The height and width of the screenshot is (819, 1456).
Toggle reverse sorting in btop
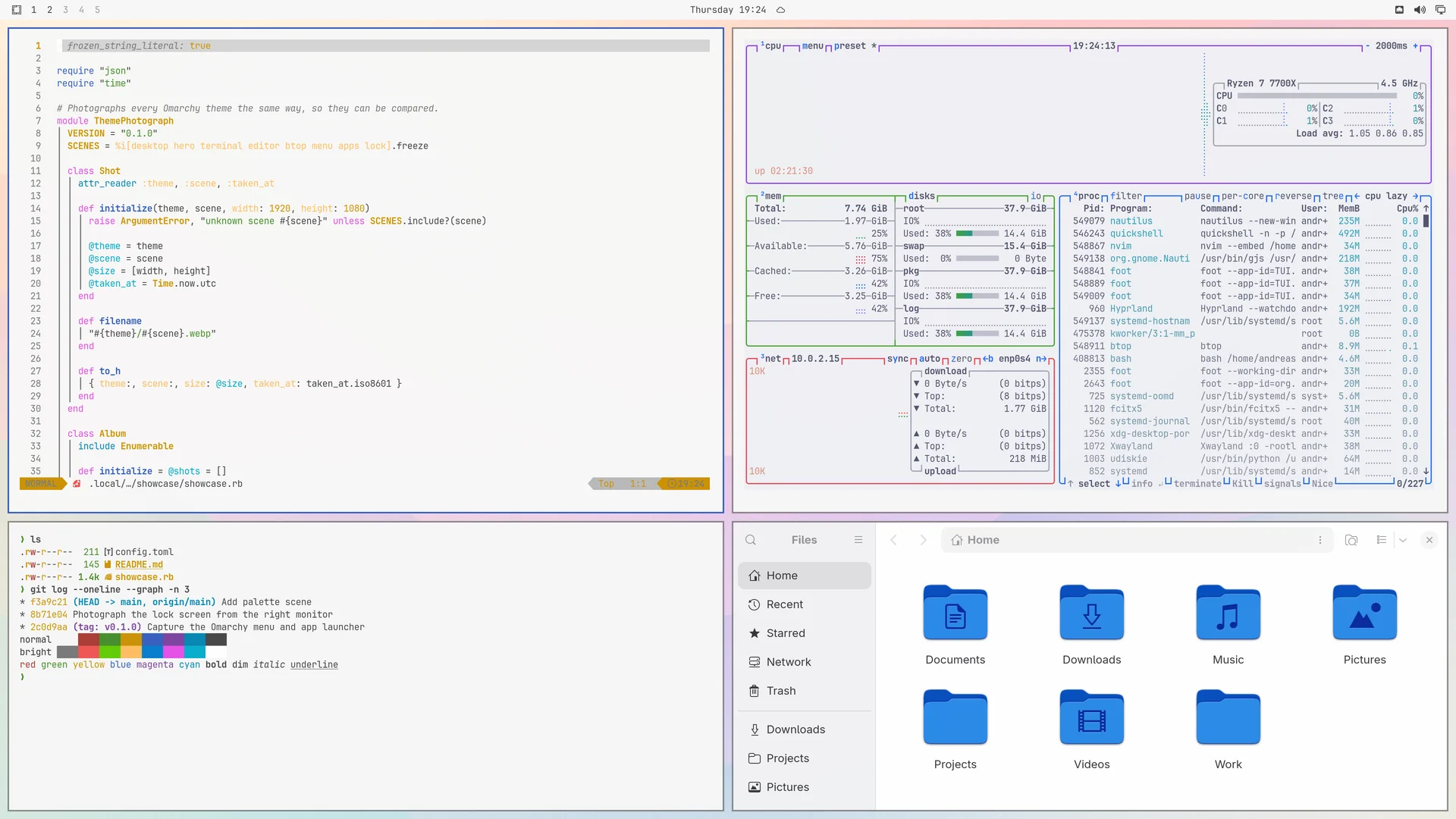(x=1293, y=196)
